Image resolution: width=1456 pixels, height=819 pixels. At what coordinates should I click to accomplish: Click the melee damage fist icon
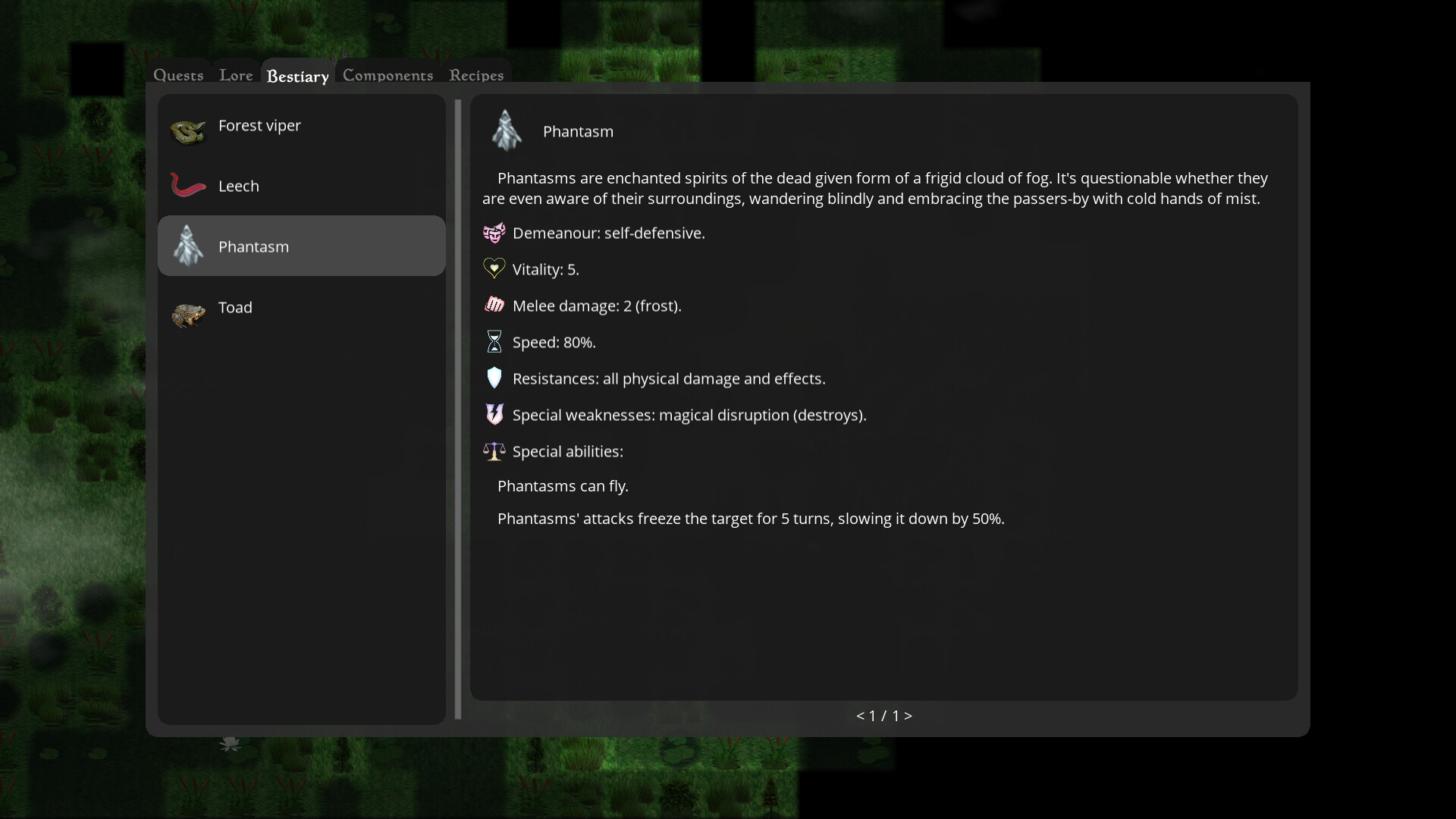(x=494, y=305)
